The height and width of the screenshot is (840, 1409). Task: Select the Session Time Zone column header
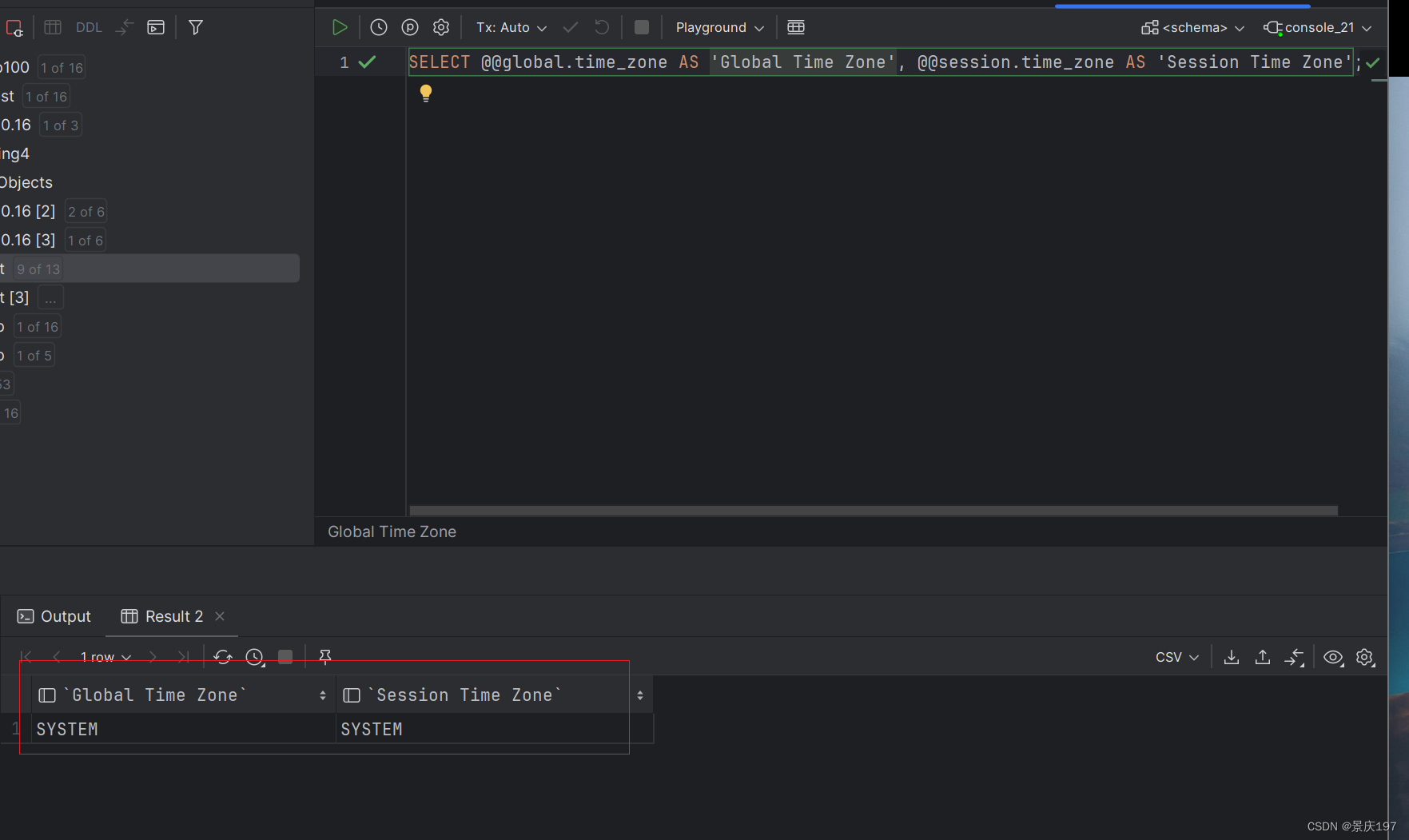[x=494, y=695]
